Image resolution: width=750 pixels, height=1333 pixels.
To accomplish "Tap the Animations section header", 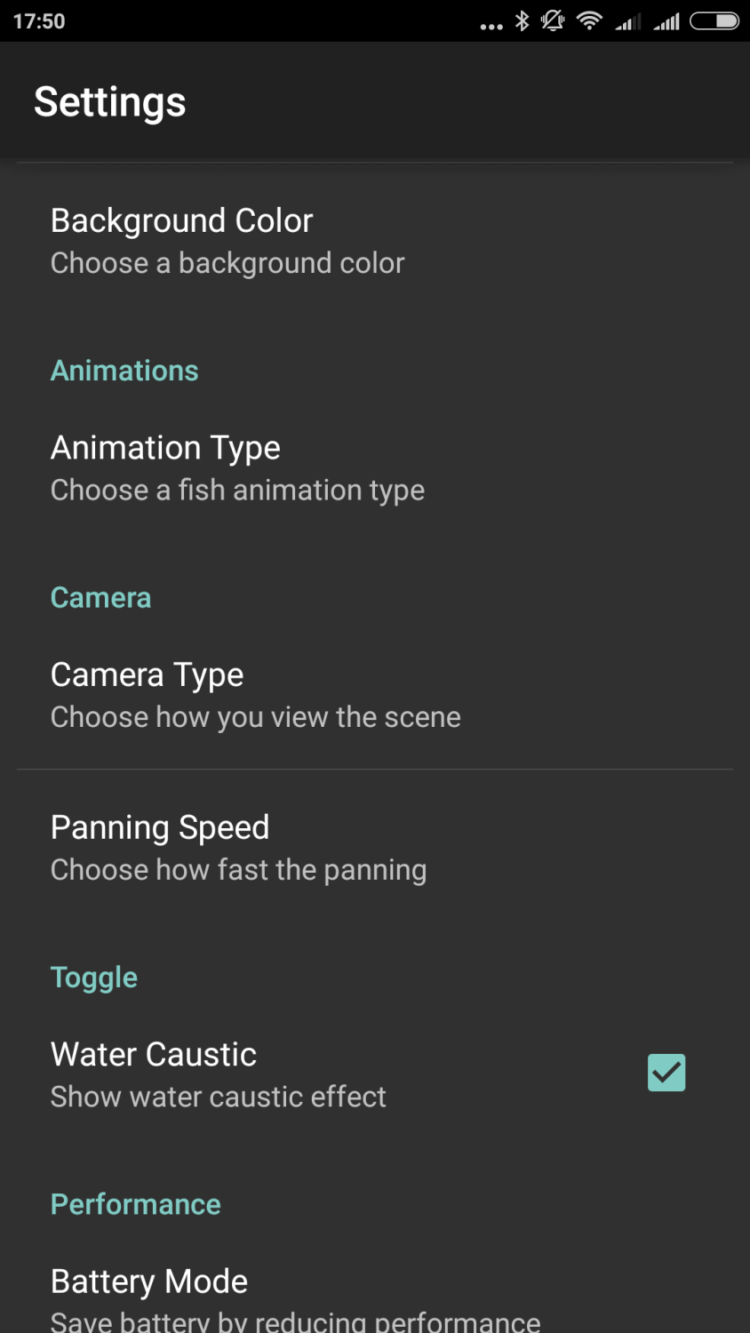I will click(125, 370).
